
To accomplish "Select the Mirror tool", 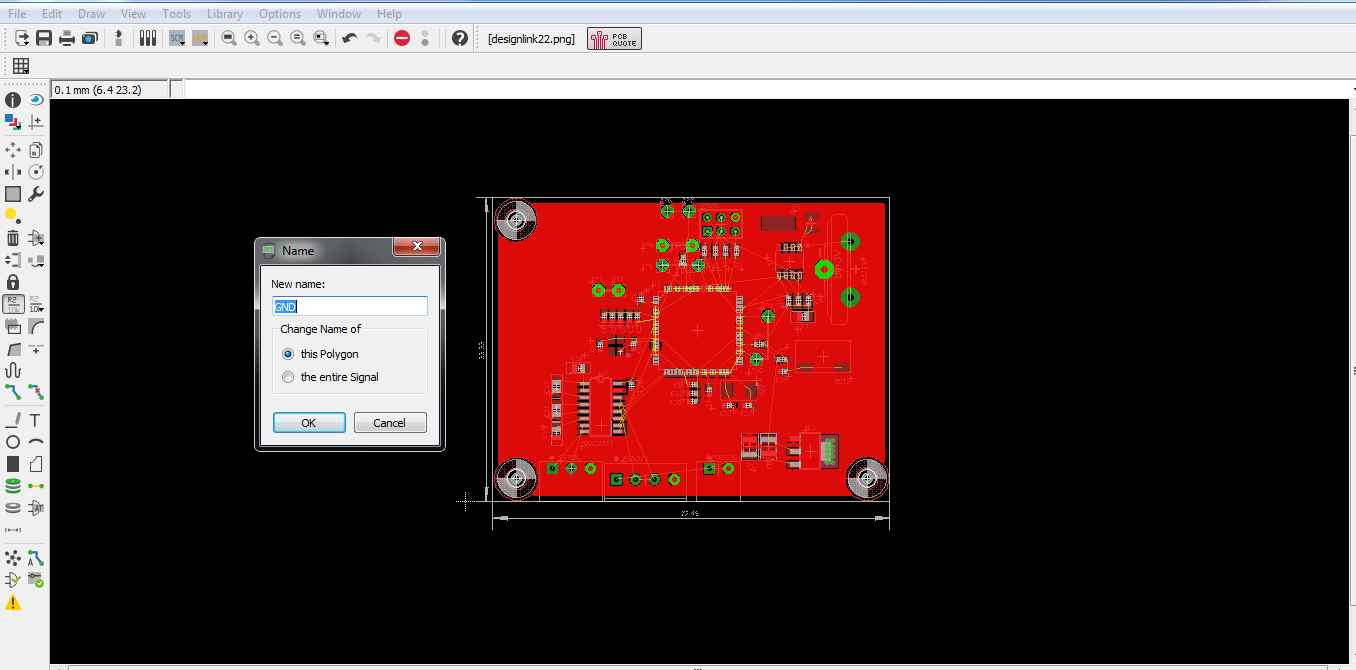I will pos(13,172).
